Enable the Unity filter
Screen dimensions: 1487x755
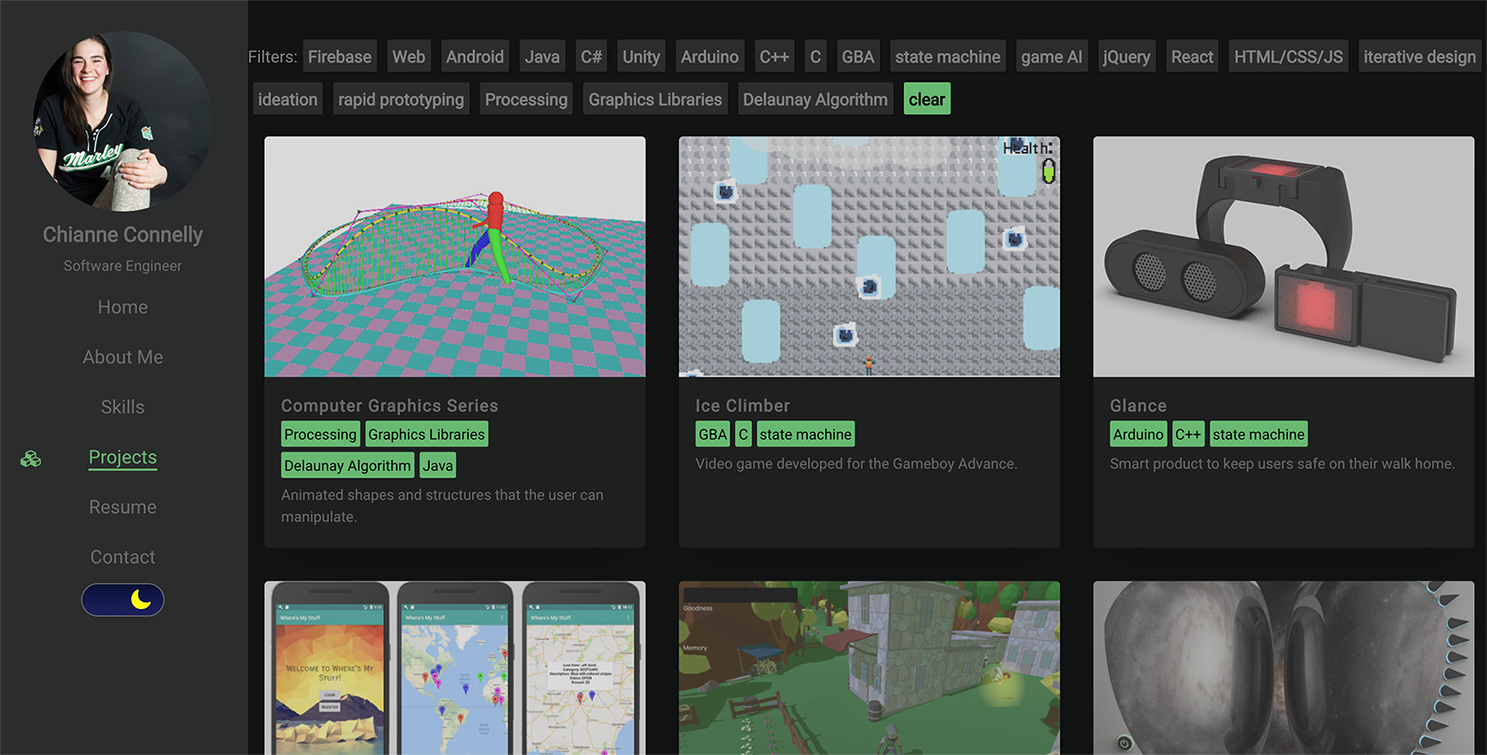click(x=640, y=56)
